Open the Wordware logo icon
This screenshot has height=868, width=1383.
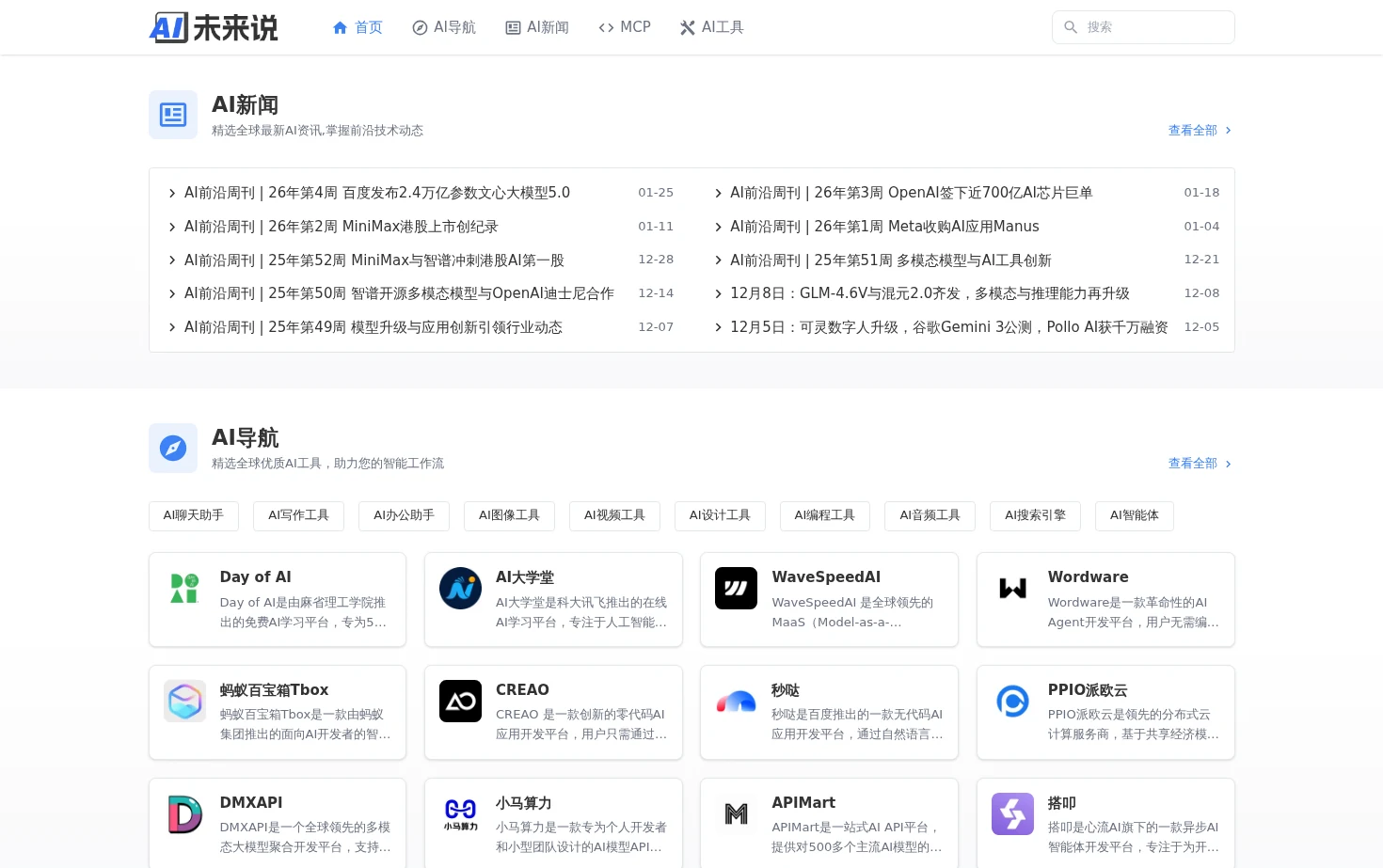[x=1013, y=589]
